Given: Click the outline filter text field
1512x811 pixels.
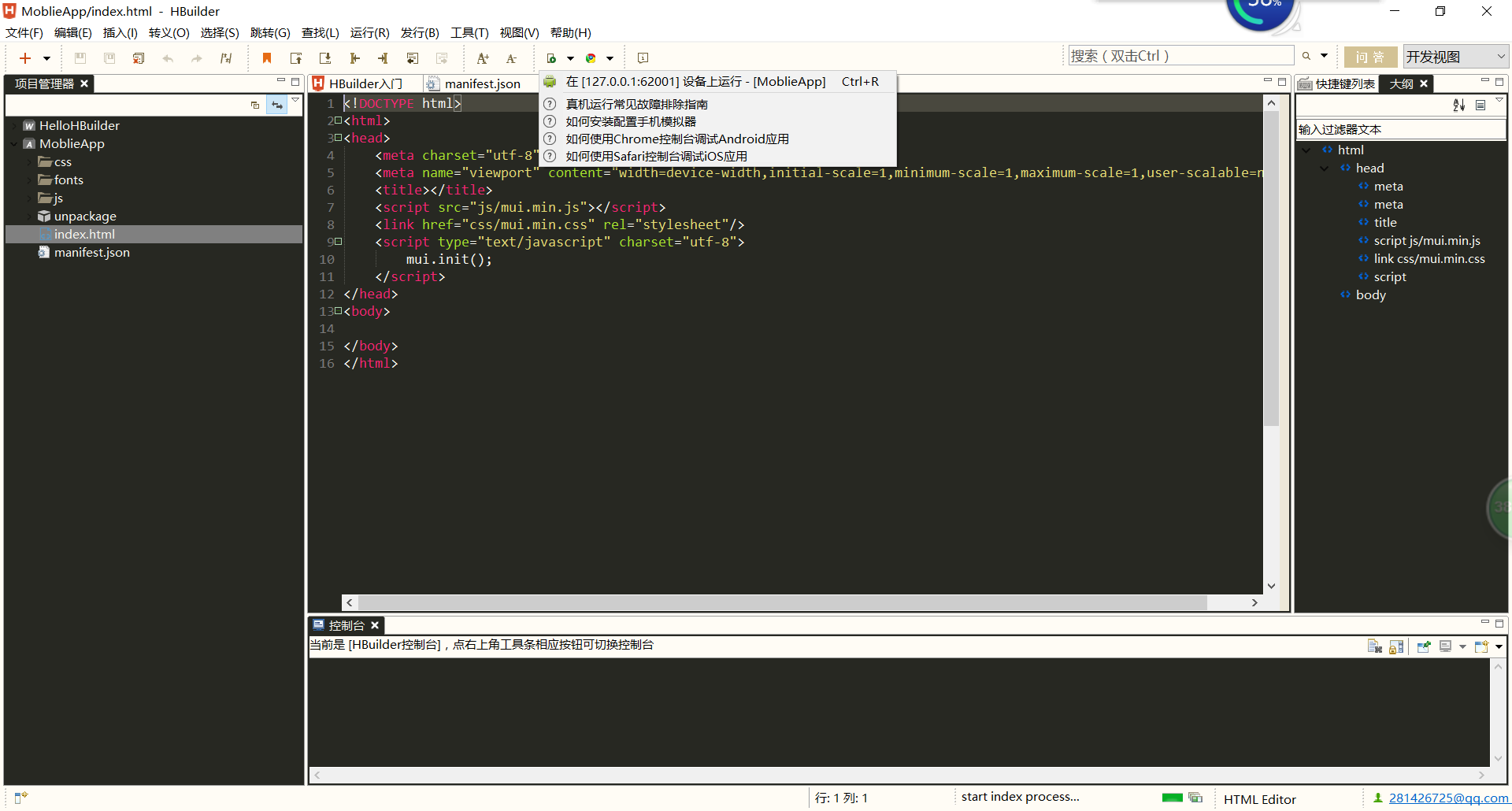Looking at the screenshot, I should tap(1400, 129).
